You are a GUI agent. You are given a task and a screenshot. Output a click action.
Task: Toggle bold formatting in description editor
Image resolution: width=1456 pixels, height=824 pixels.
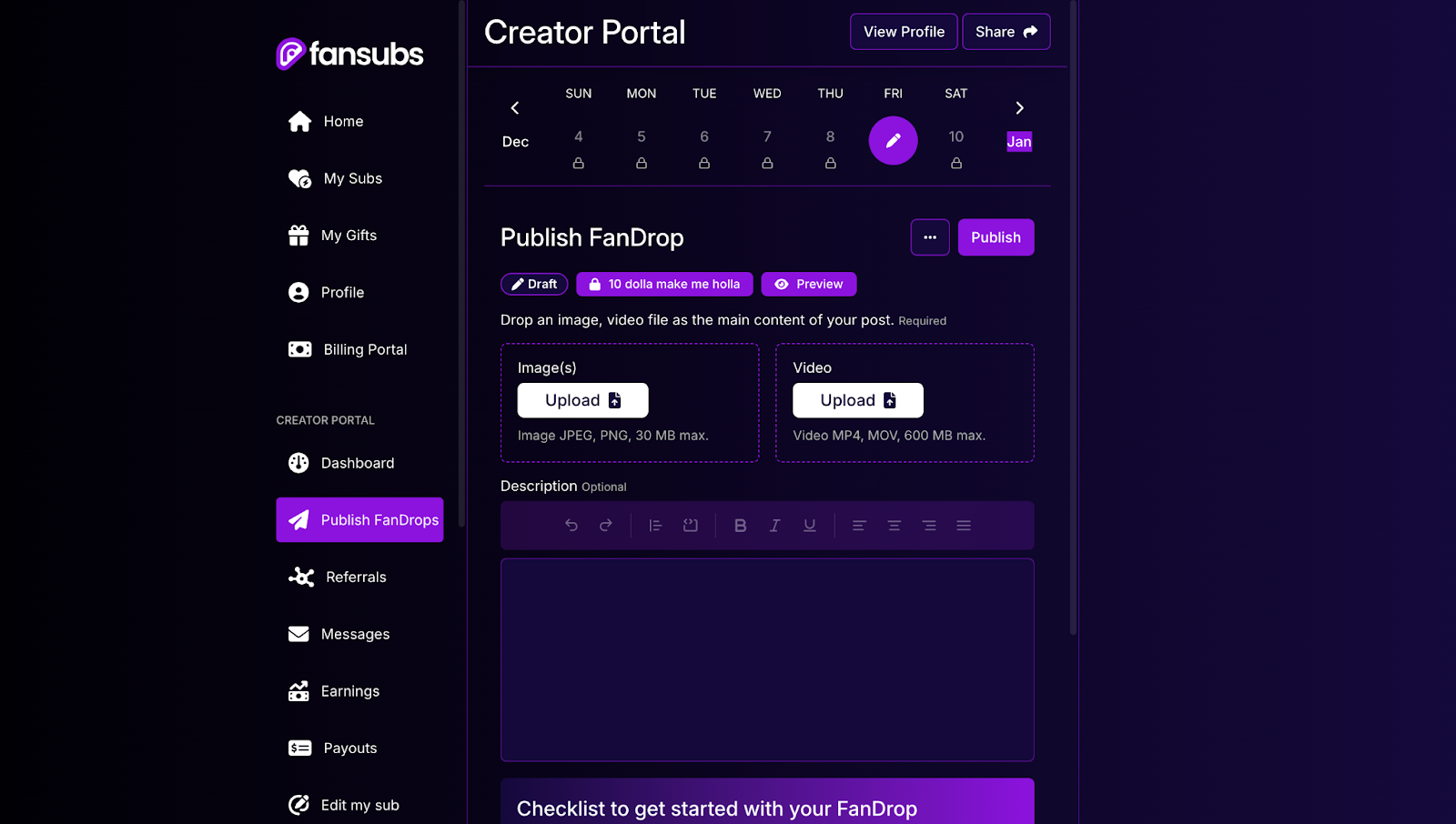pyautogui.click(x=740, y=525)
